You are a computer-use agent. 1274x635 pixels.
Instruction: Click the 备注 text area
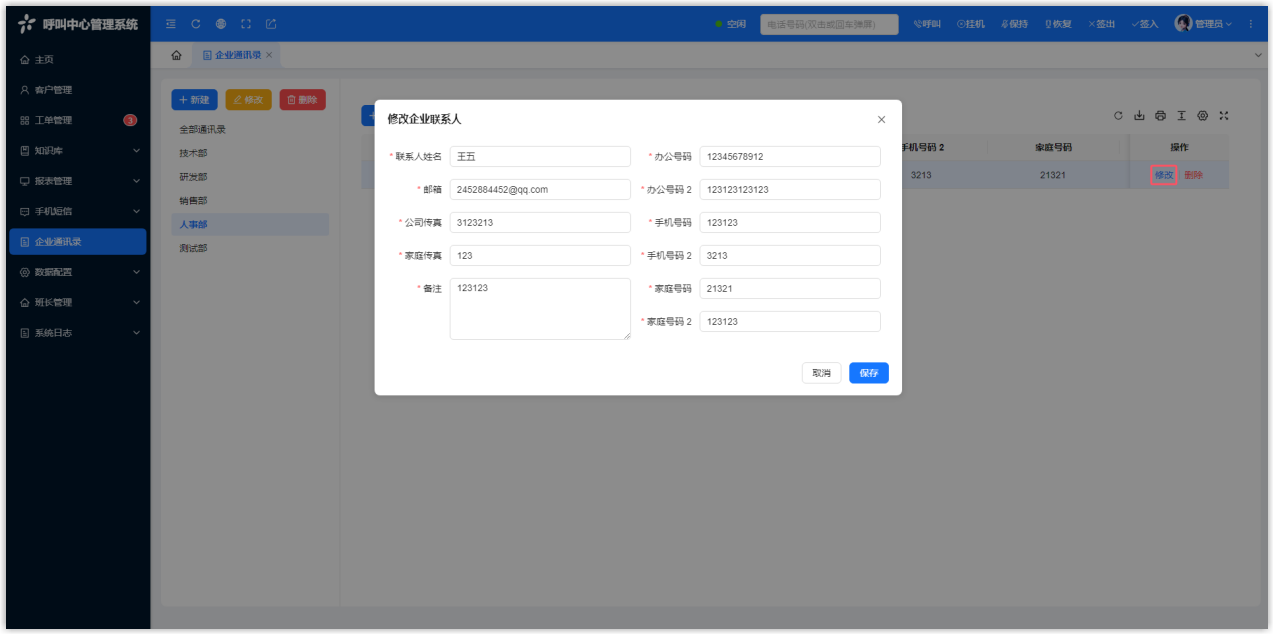540,309
